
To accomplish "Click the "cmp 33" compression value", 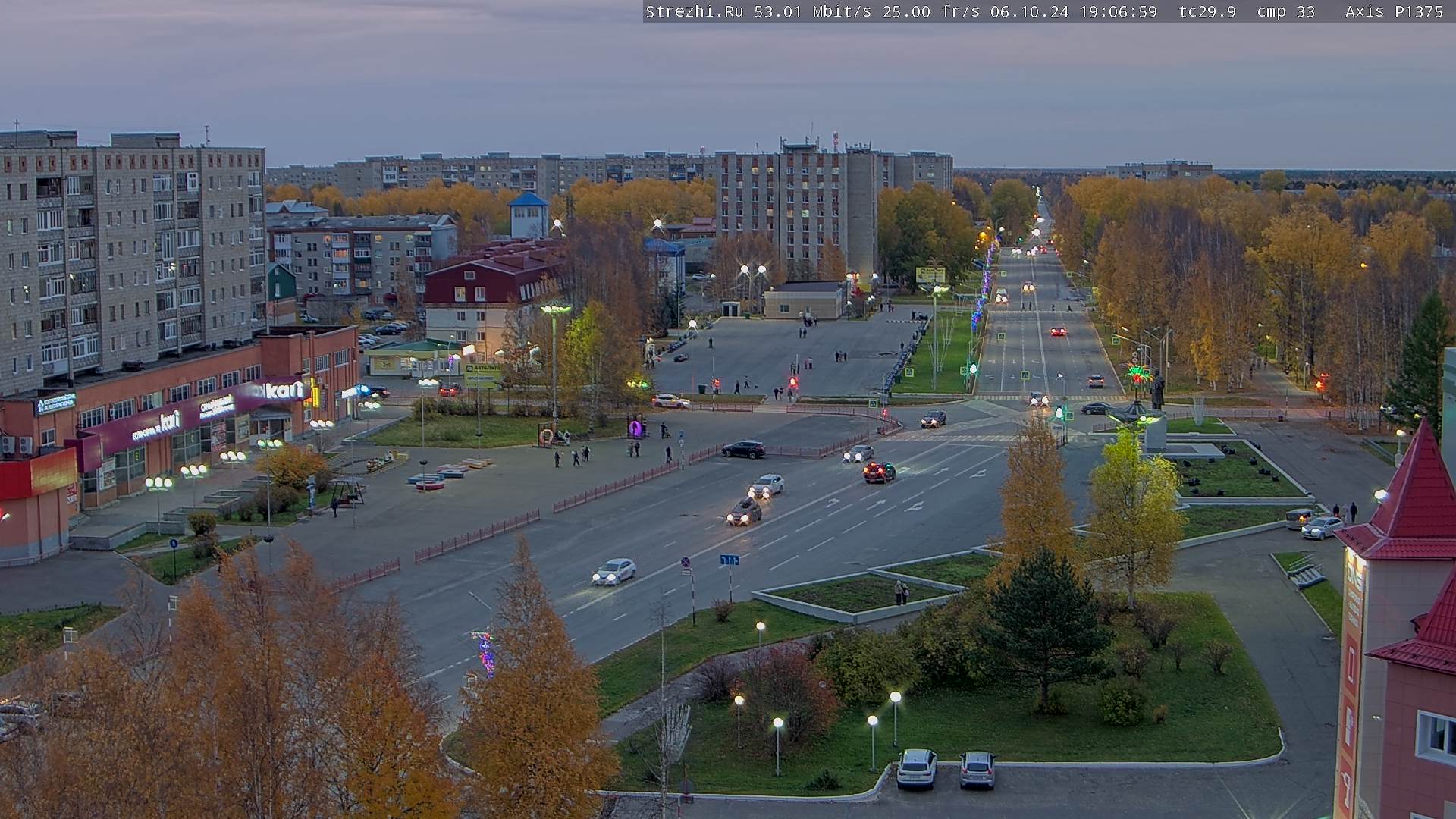I will (1286, 11).
